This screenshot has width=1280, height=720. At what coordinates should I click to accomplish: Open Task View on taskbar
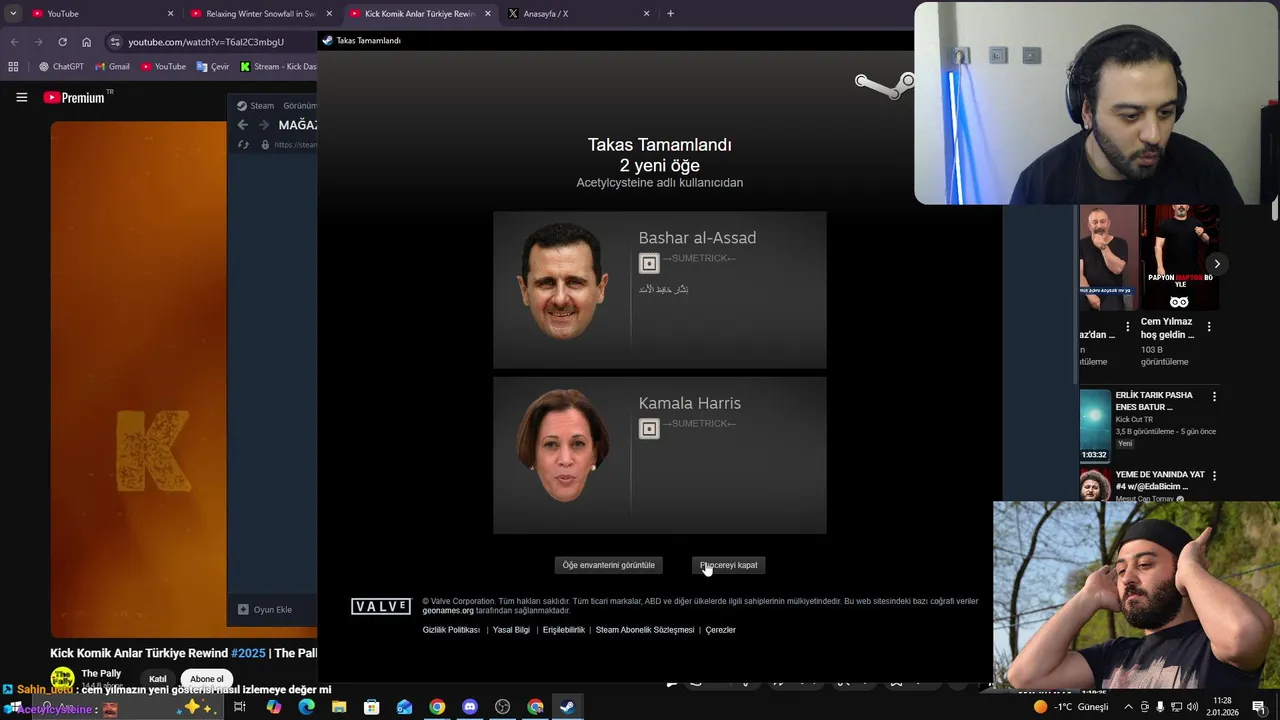coord(240,707)
